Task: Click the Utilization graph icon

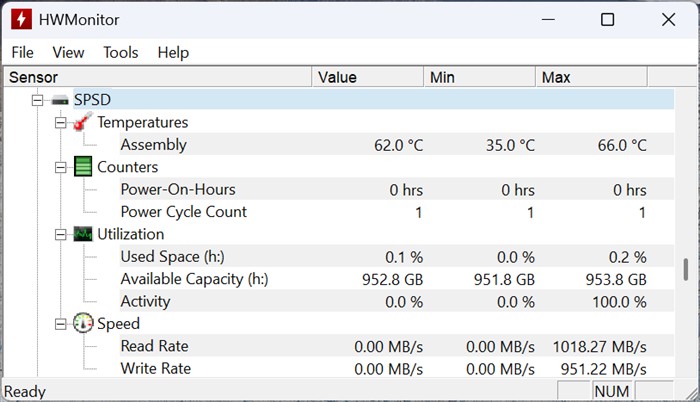Action: coord(83,234)
